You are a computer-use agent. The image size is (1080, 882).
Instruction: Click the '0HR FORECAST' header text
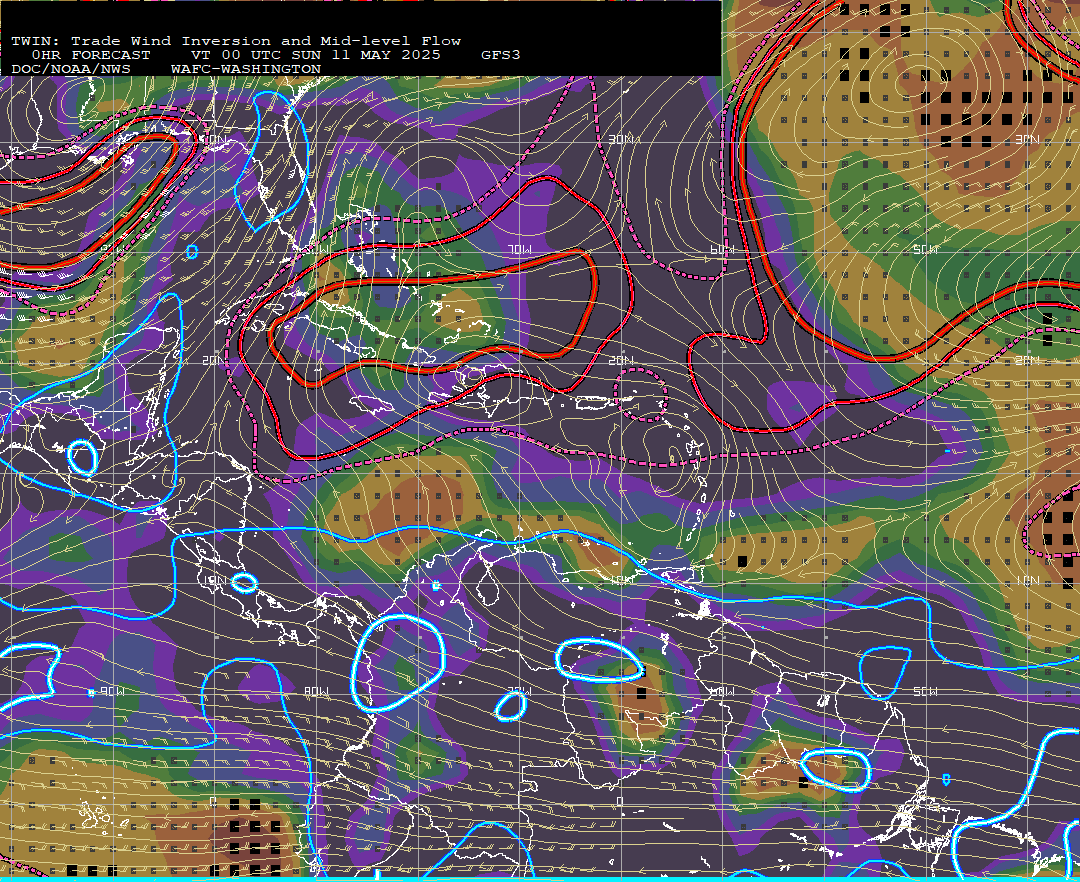click(x=91, y=55)
